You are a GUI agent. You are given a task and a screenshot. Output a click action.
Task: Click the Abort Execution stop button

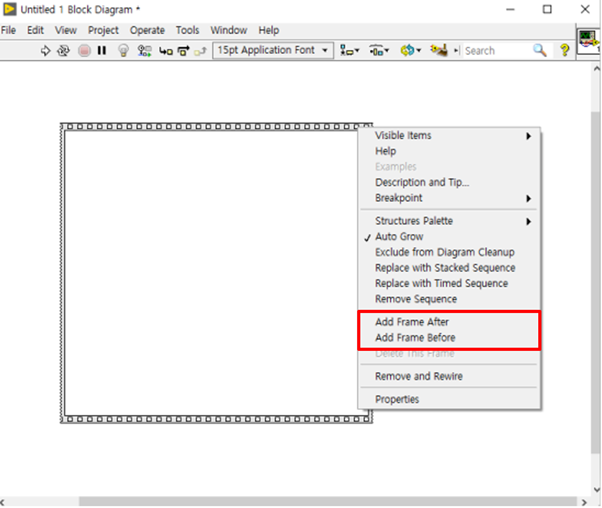pyautogui.click(x=84, y=50)
